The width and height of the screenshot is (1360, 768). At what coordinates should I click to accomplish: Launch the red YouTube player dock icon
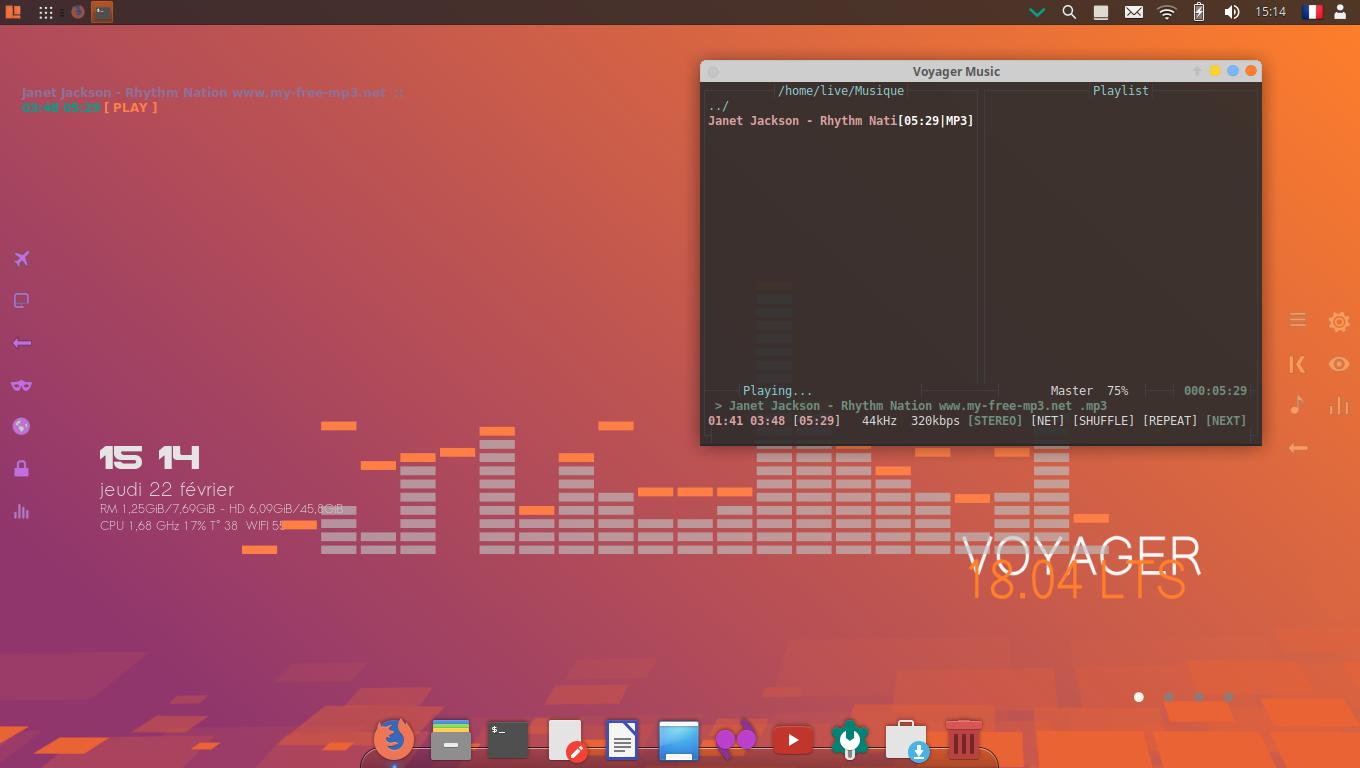pyautogui.click(x=793, y=741)
